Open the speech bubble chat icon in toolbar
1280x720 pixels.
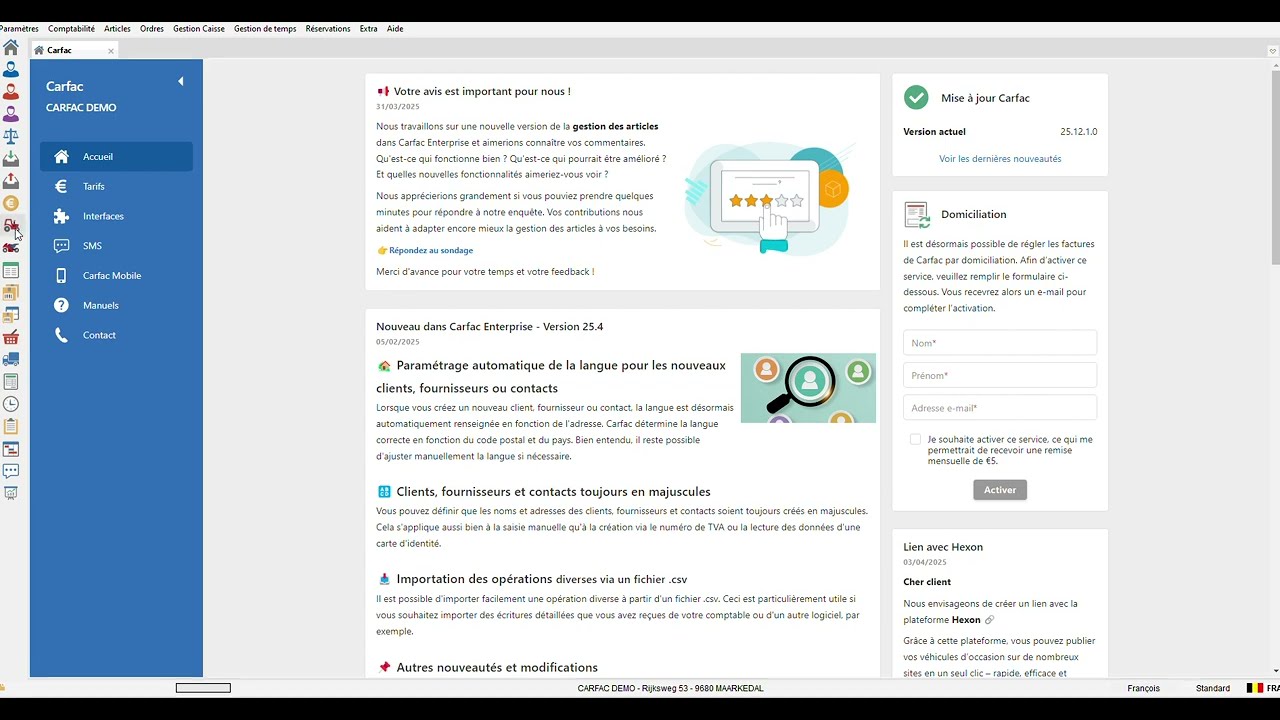(11, 471)
